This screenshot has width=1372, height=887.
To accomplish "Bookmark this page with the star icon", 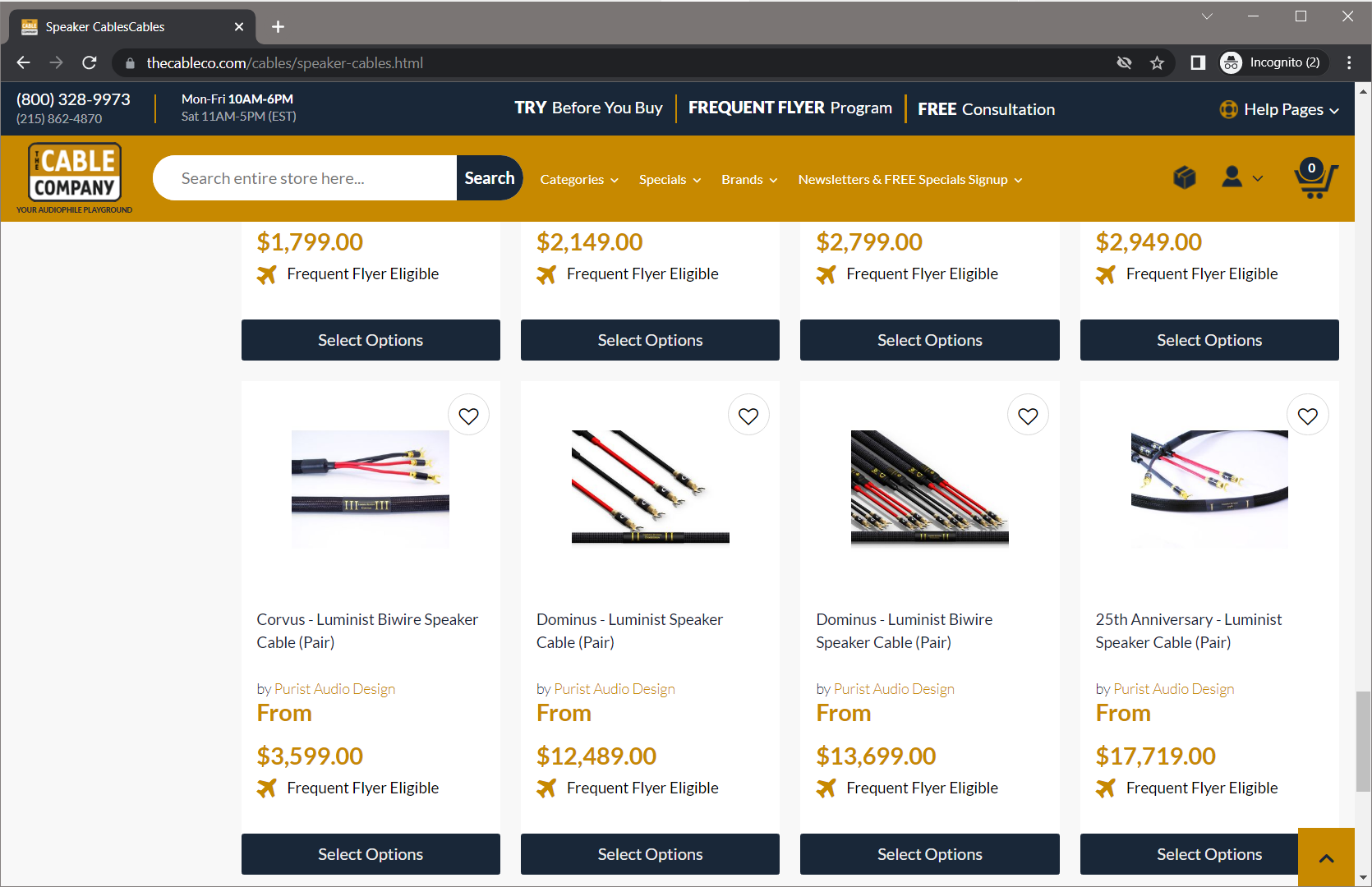I will [1157, 63].
